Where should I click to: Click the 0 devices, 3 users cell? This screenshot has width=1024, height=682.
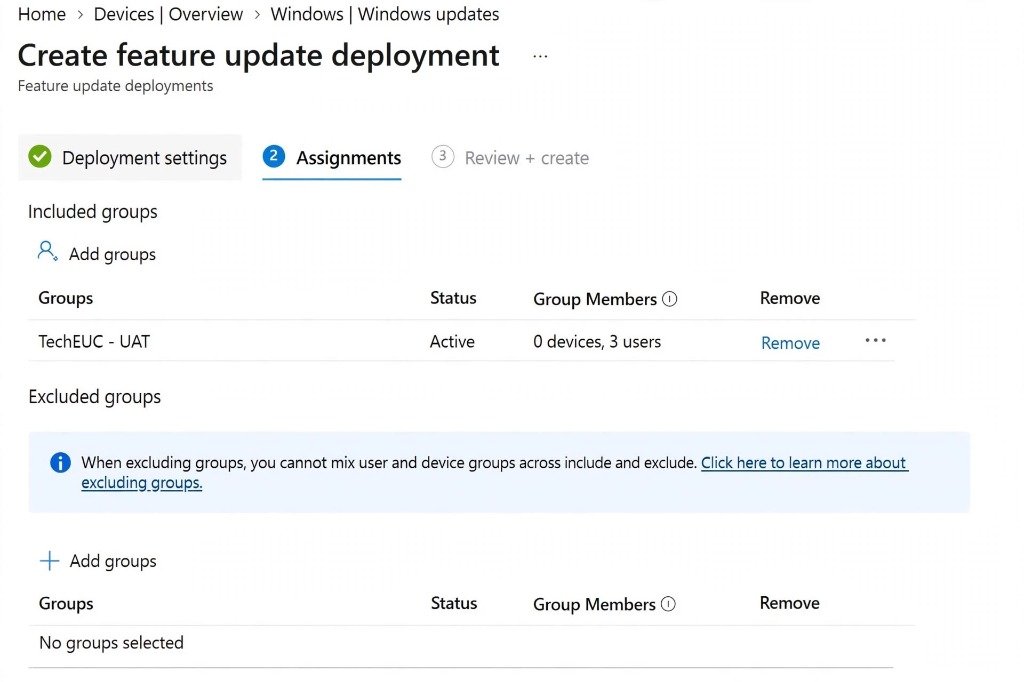[x=597, y=342]
